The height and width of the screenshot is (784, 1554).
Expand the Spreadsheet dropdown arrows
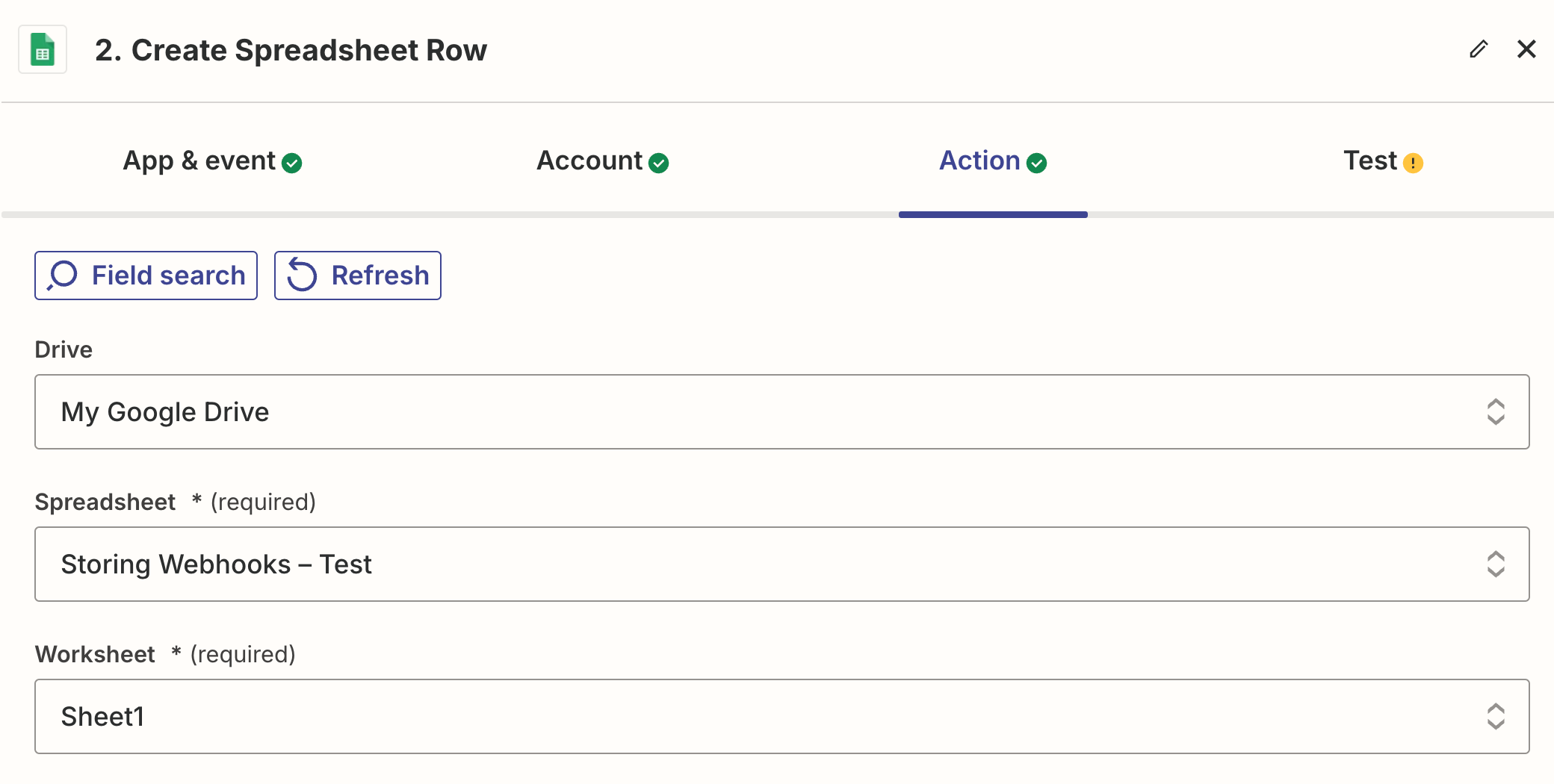pyautogui.click(x=1495, y=564)
